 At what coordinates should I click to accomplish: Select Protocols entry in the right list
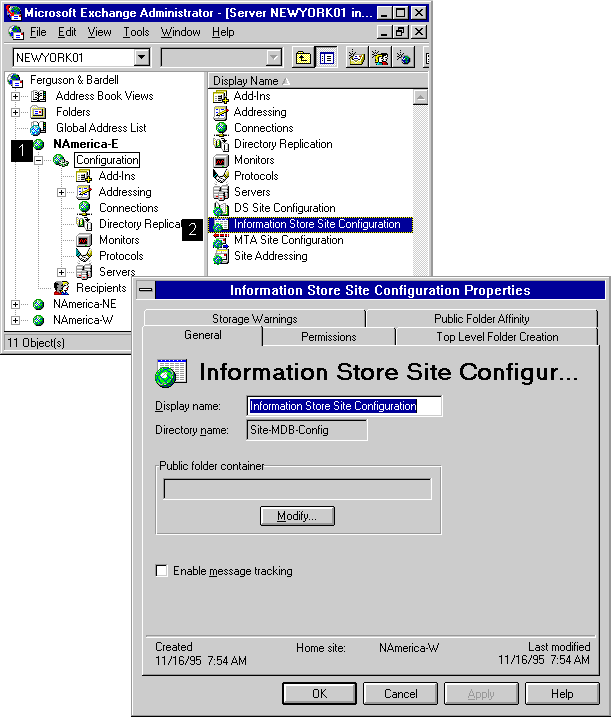tap(256, 176)
